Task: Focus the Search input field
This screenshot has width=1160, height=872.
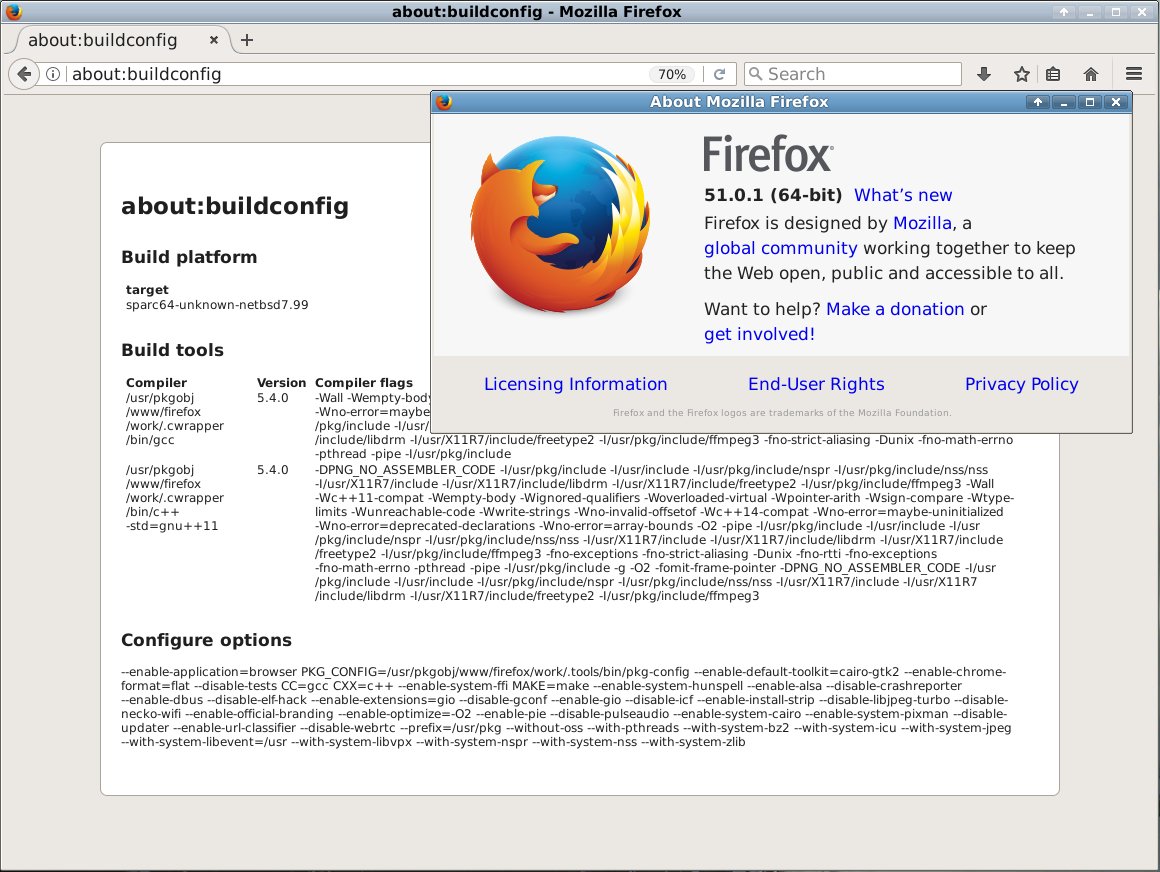Action: tap(853, 74)
